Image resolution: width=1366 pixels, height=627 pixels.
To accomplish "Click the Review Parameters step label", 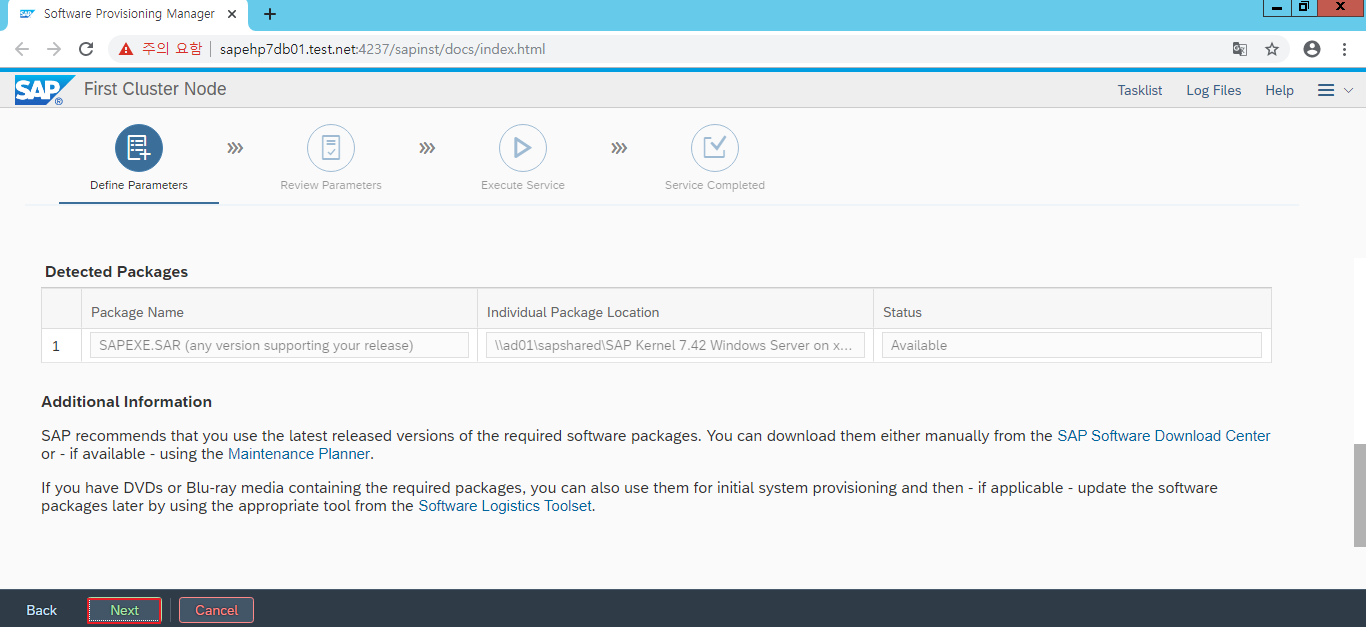I will (331, 185).
